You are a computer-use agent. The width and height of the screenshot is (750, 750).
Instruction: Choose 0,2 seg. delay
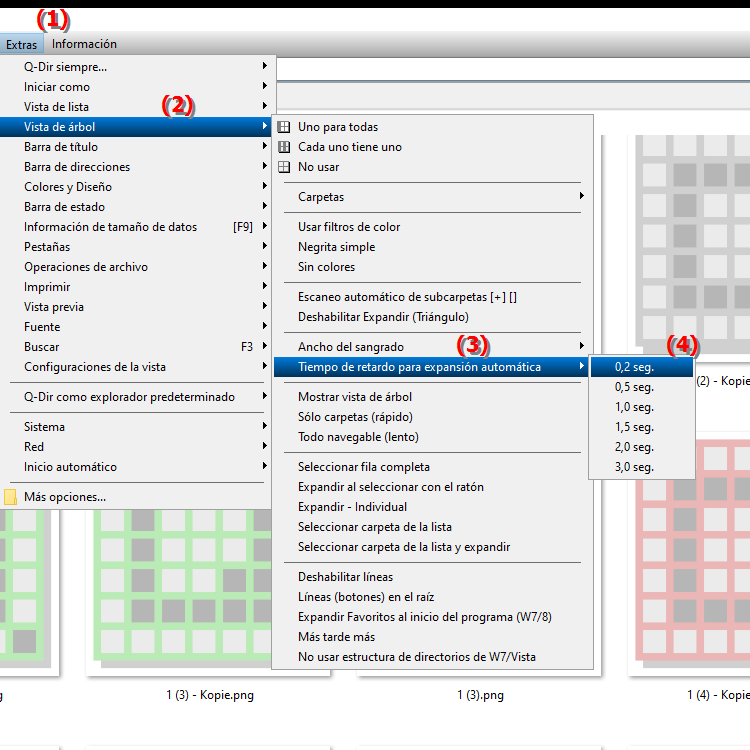(x=642, y=367)
